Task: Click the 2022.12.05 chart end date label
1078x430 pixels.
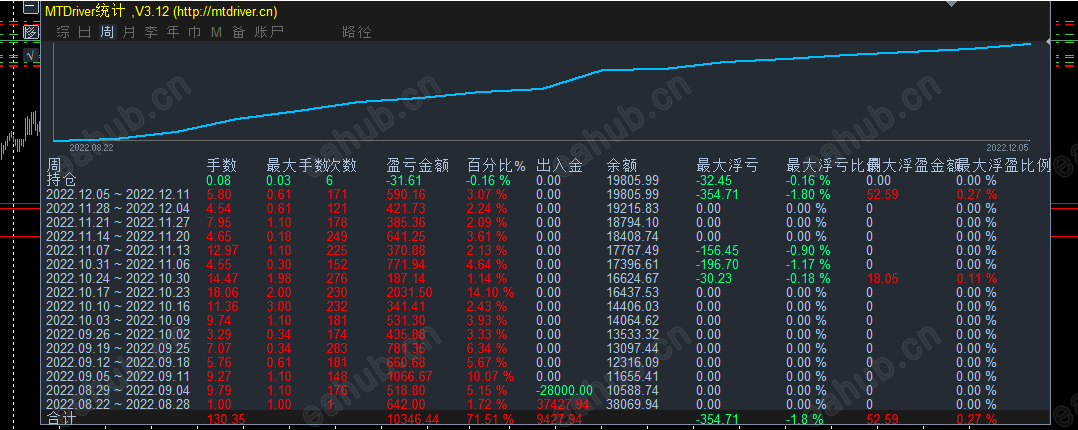Action: (1007, 147)
